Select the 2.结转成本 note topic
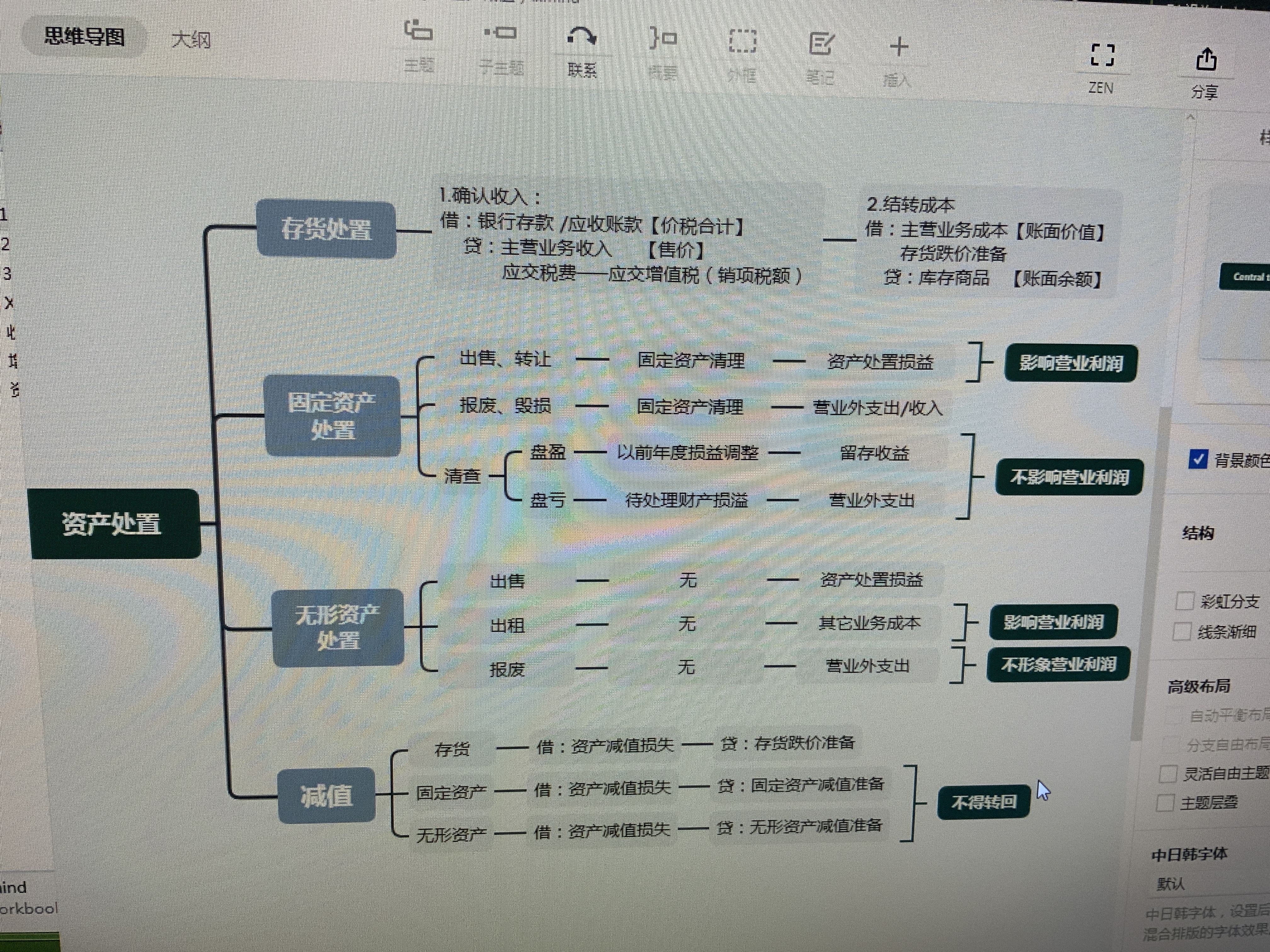Screen dimensions: 1270x952 985,242
